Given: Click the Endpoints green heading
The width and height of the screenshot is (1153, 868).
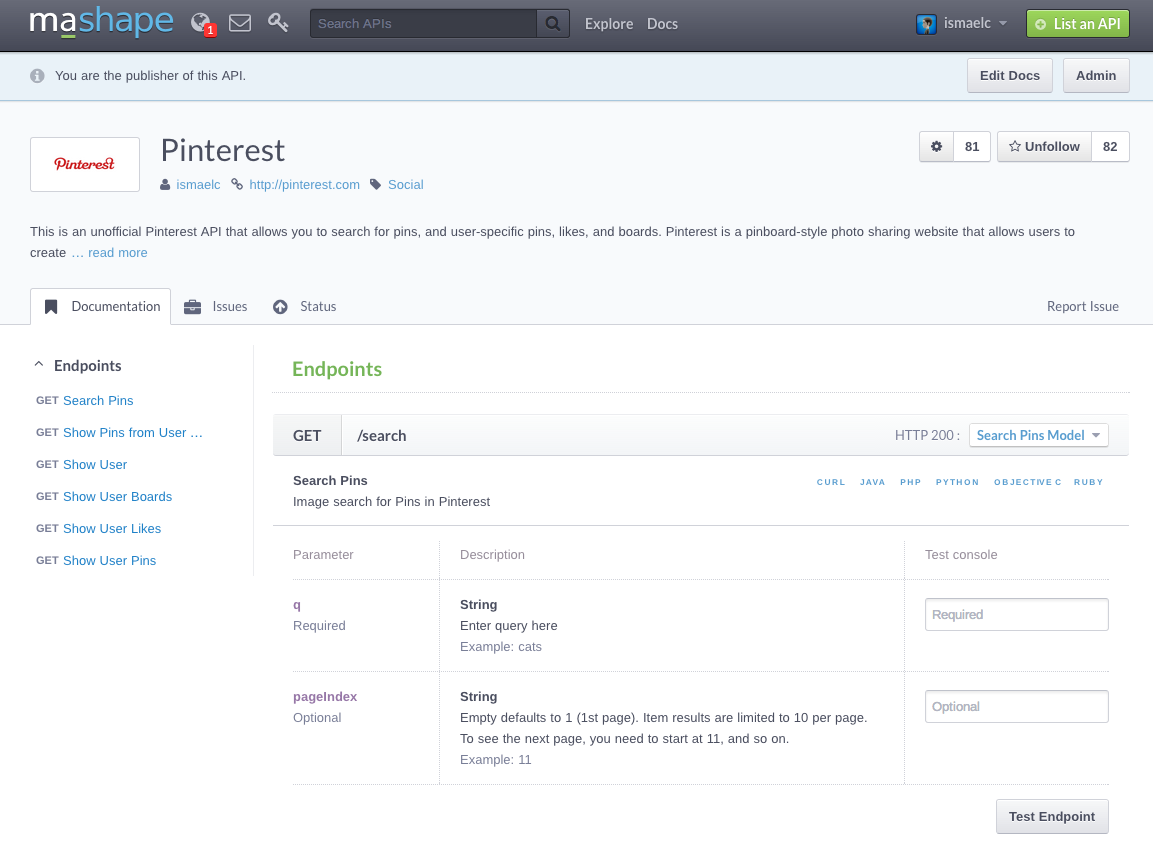Looking at the screenshot, I should click(x=337, y=369).
